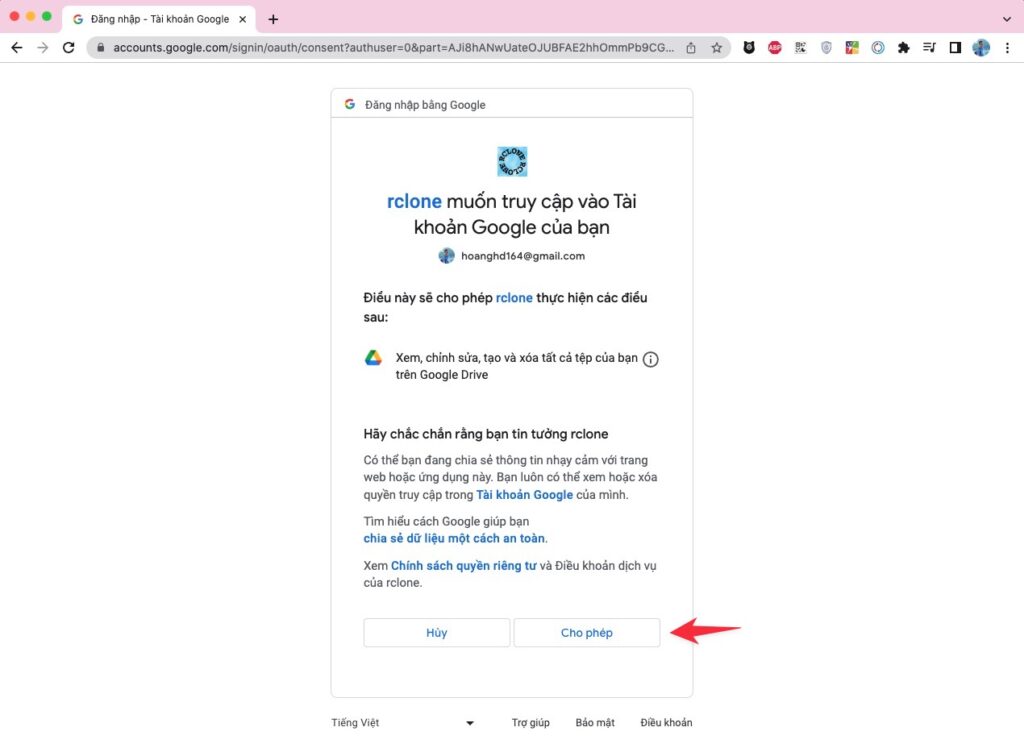View site info via the lock icon
The height and width of the screenshot is (748, 1024).
(x=101, y=48)
